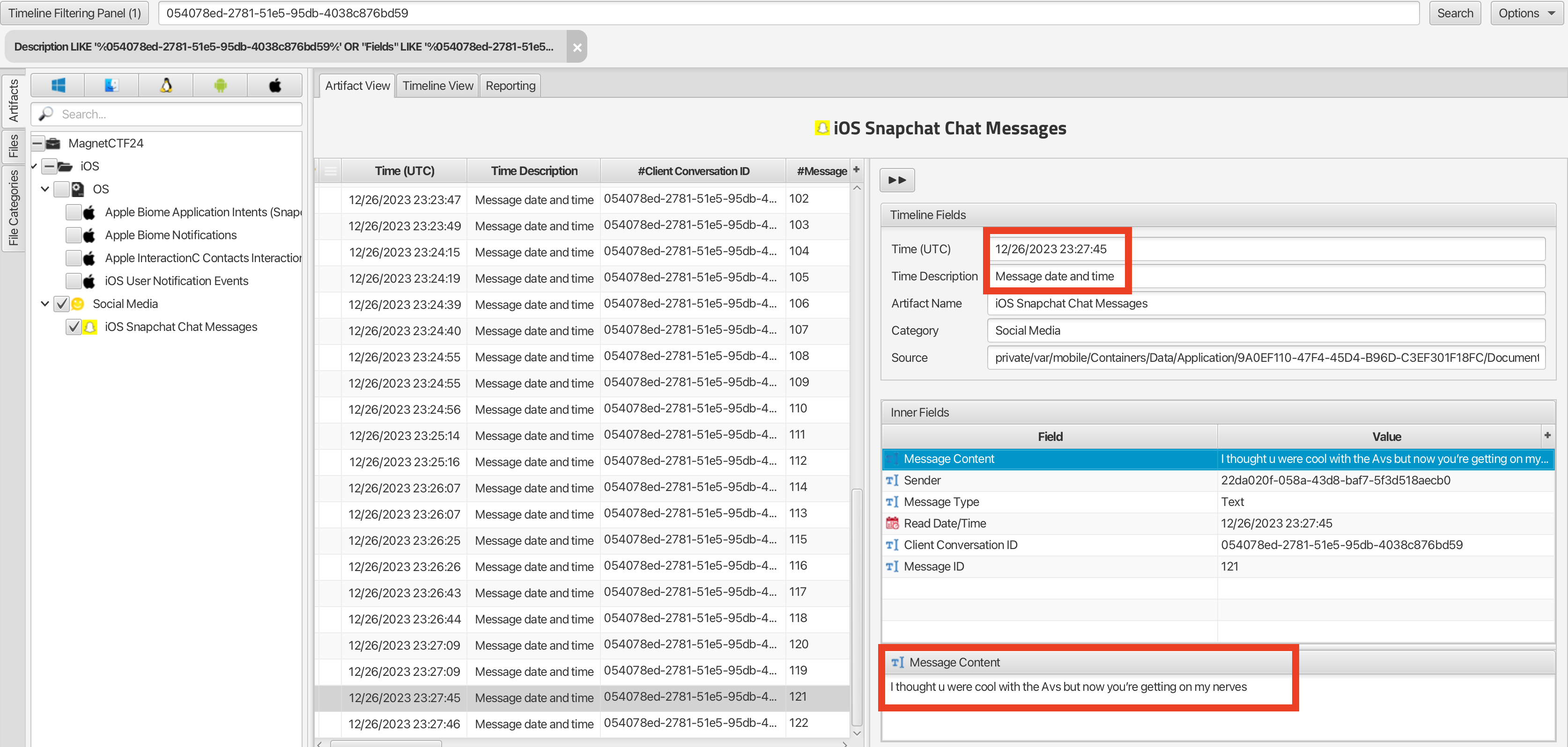Uncheck iOS Snapchat Chat Messages checkbox

(x=74, y=327)
